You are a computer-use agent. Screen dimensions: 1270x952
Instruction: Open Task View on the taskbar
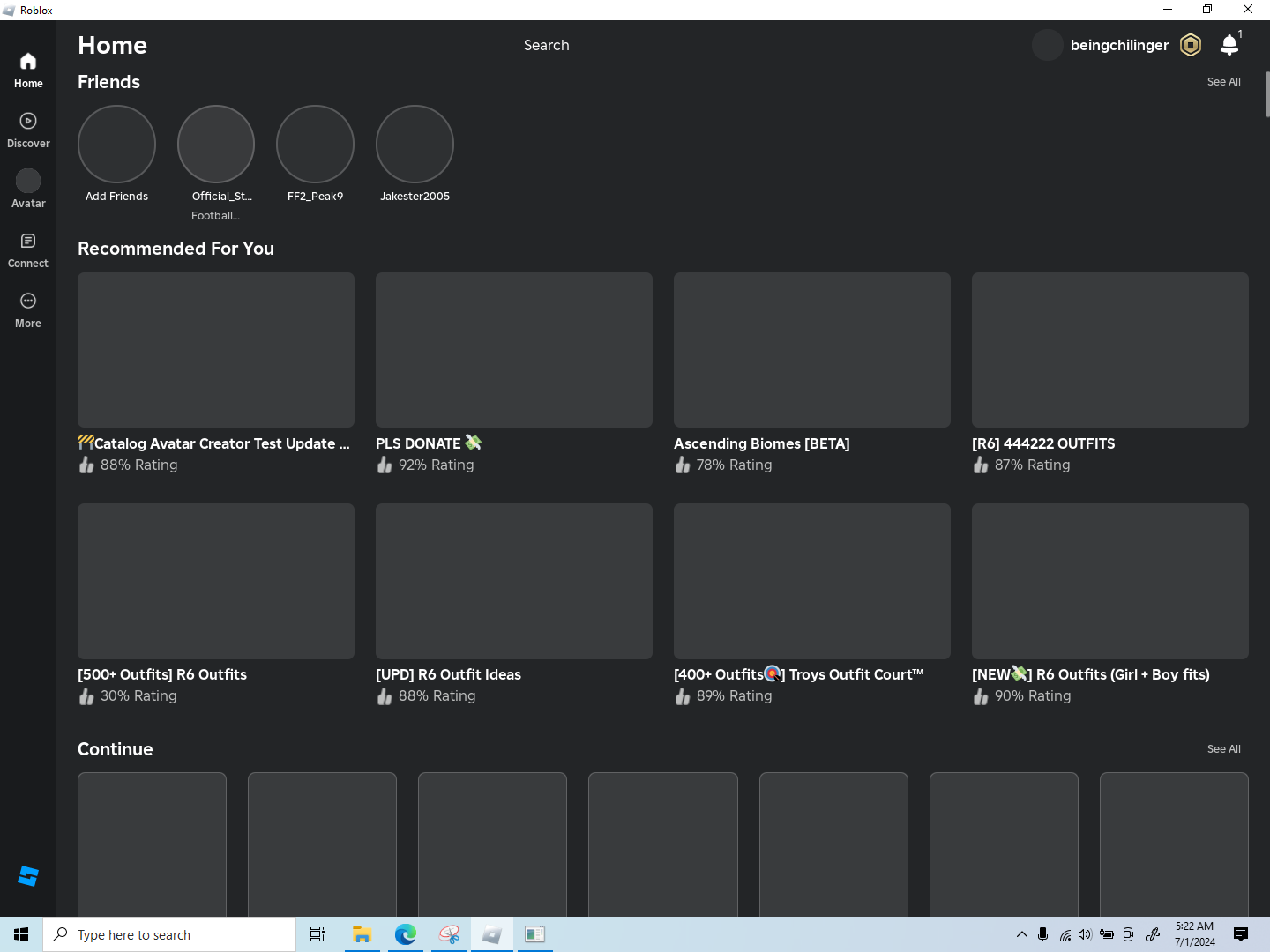(x=317, y=934)
